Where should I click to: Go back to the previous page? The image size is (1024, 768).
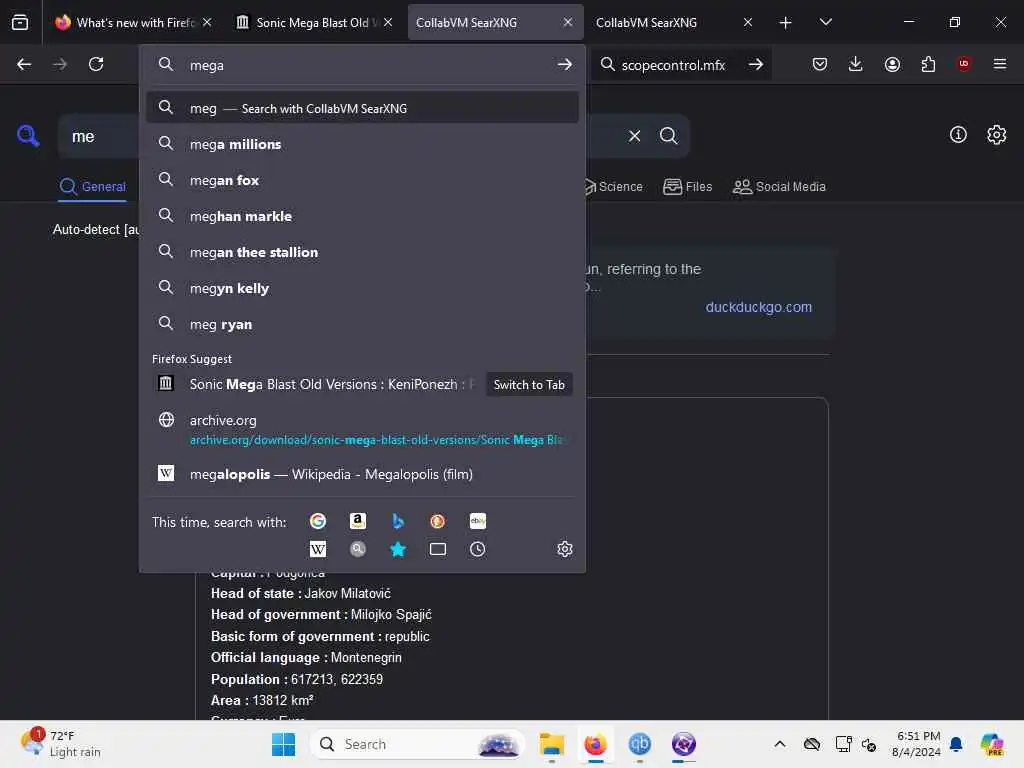24,64
